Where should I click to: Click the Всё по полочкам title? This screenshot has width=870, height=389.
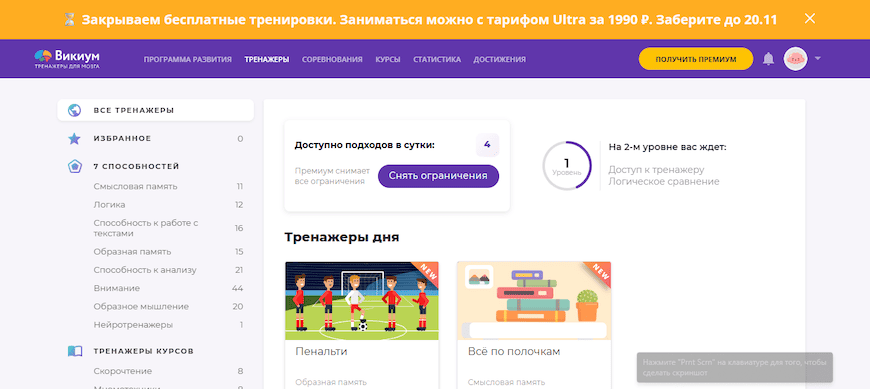[x=514, y=351]
